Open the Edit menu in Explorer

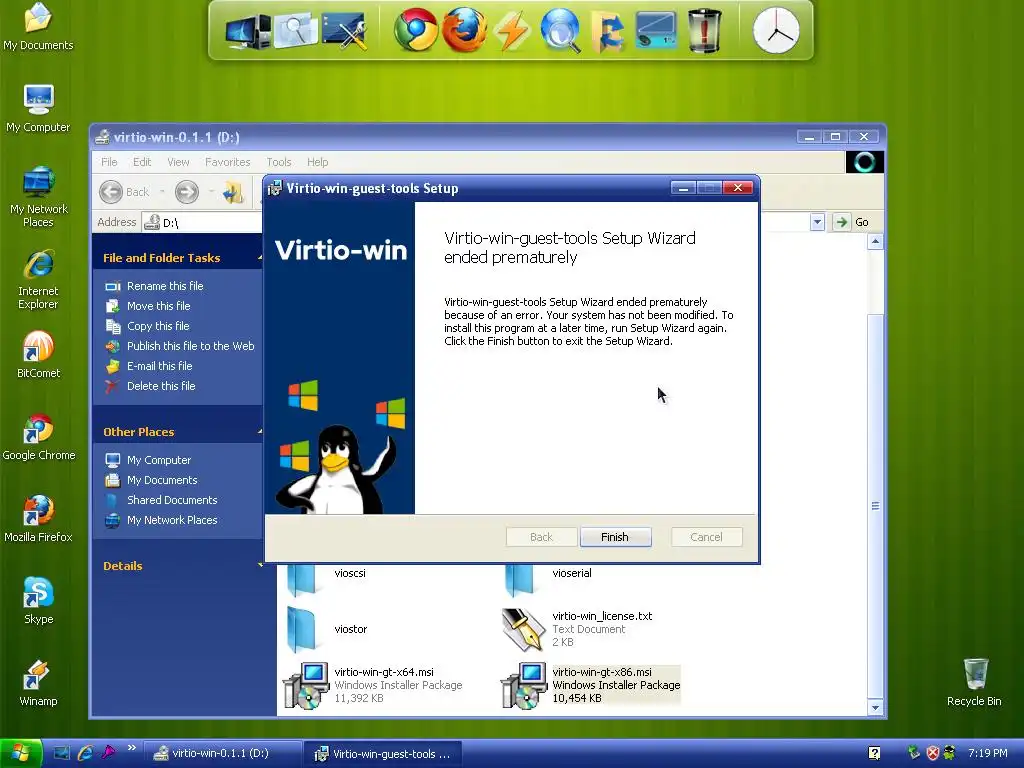[142, 162]
